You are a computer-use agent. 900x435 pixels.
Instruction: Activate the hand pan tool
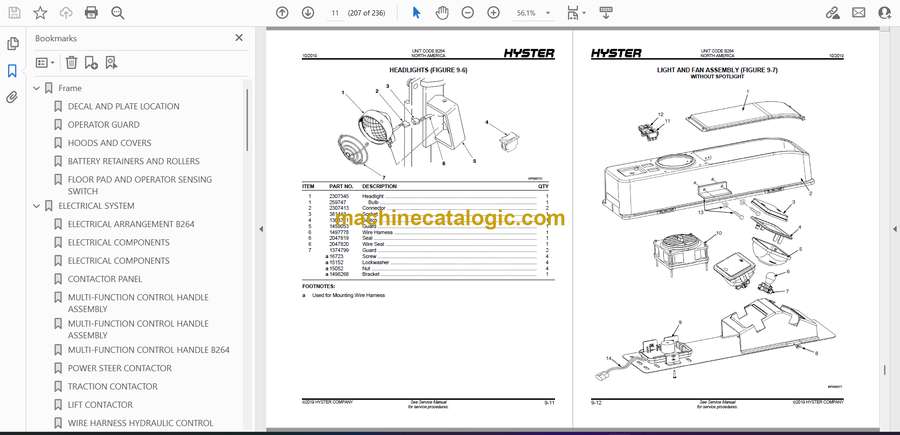[x=442, y=13]
